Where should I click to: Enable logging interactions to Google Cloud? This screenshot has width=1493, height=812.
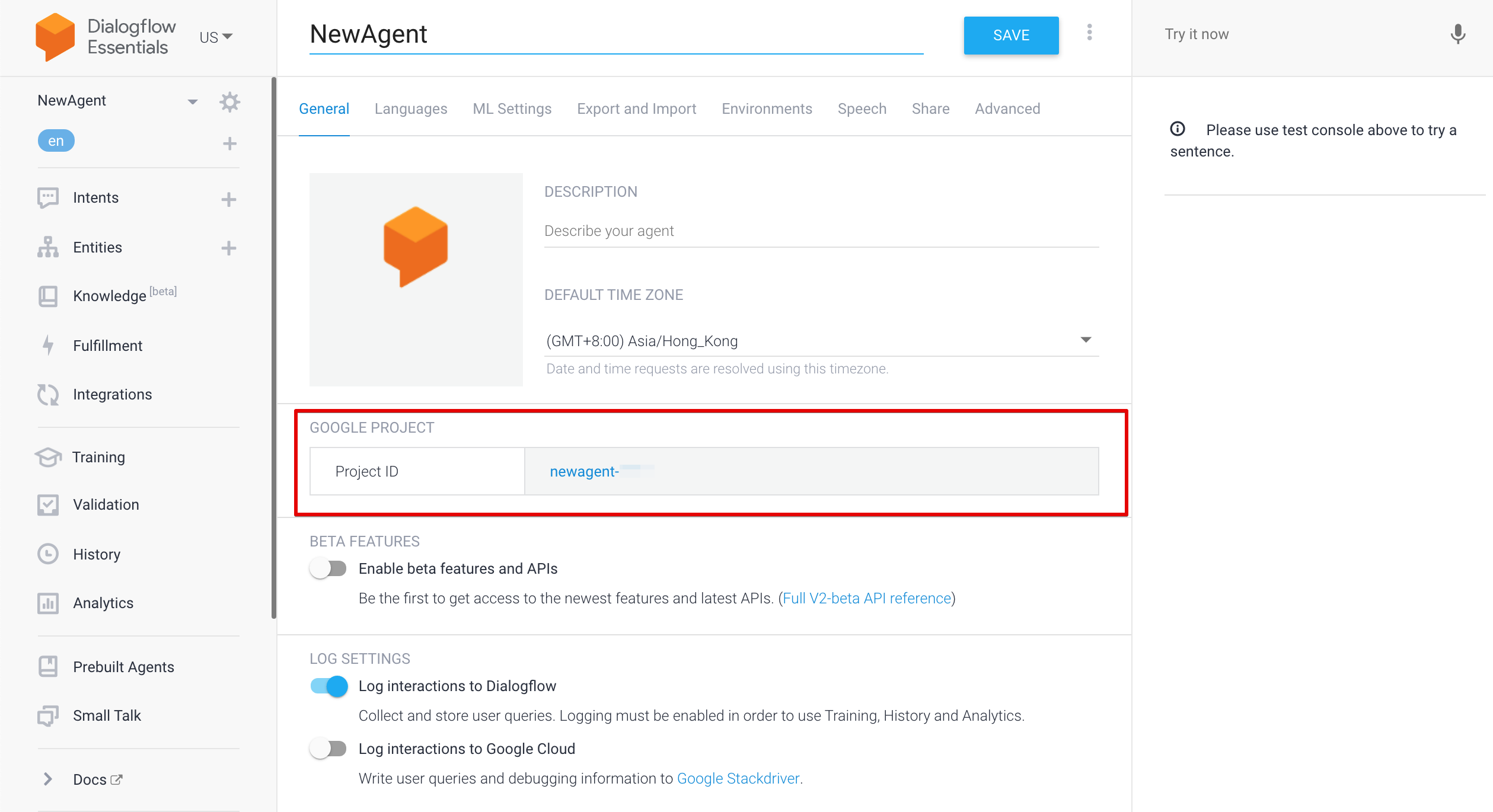click(x=328, y=748)
